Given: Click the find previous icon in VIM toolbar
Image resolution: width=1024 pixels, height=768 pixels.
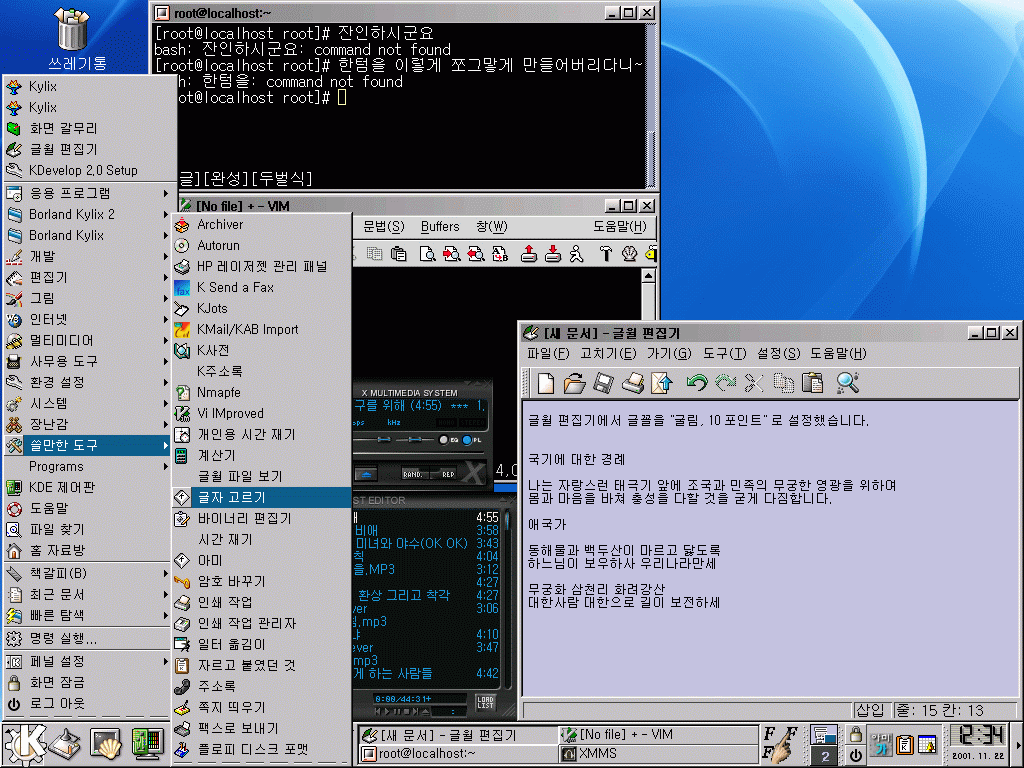Looking at the screenshot, I should (475, 254).
